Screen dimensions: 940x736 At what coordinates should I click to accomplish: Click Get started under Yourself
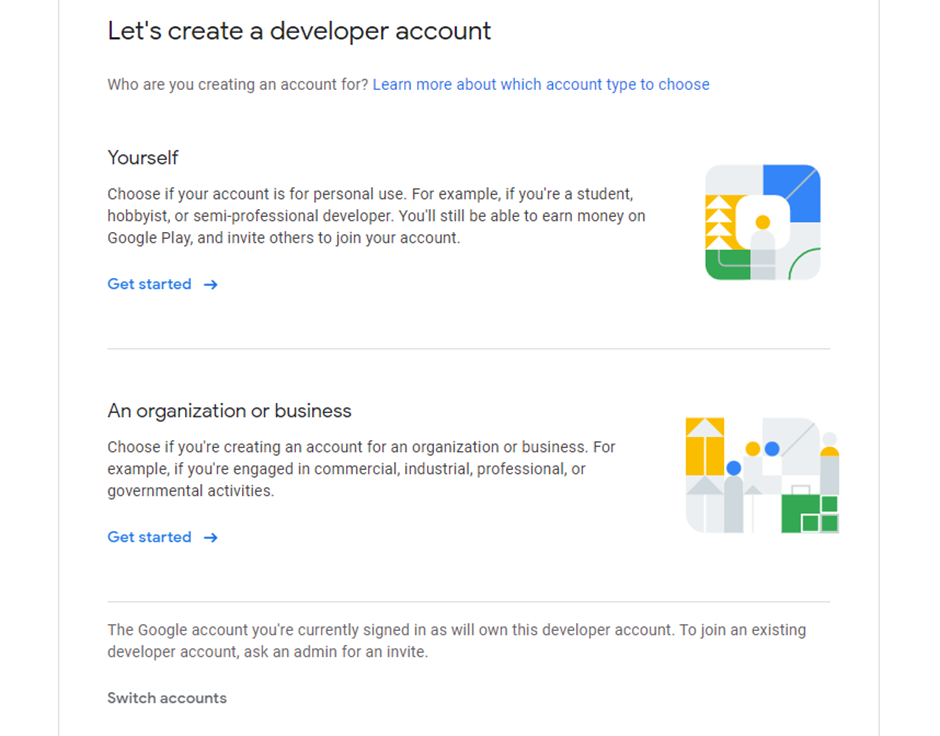click(x=149, y=284)
